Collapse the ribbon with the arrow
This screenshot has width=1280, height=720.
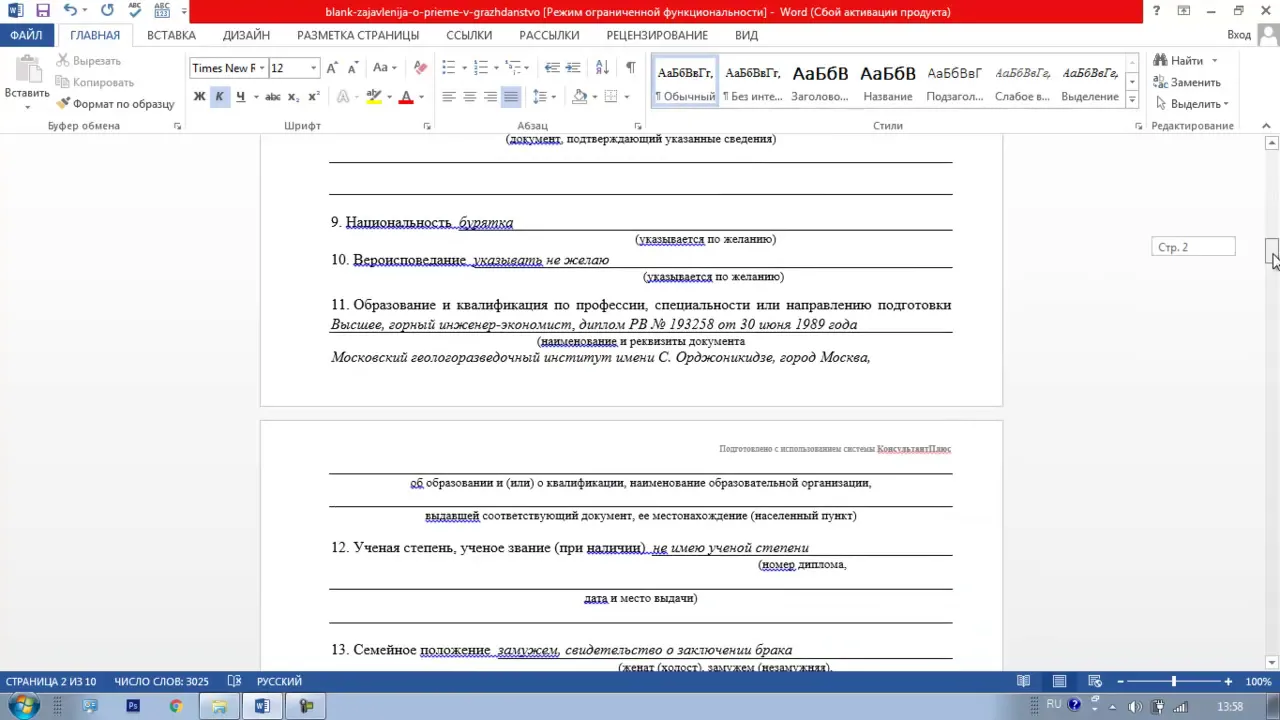pyautogui.click(x=1266, y=126)
